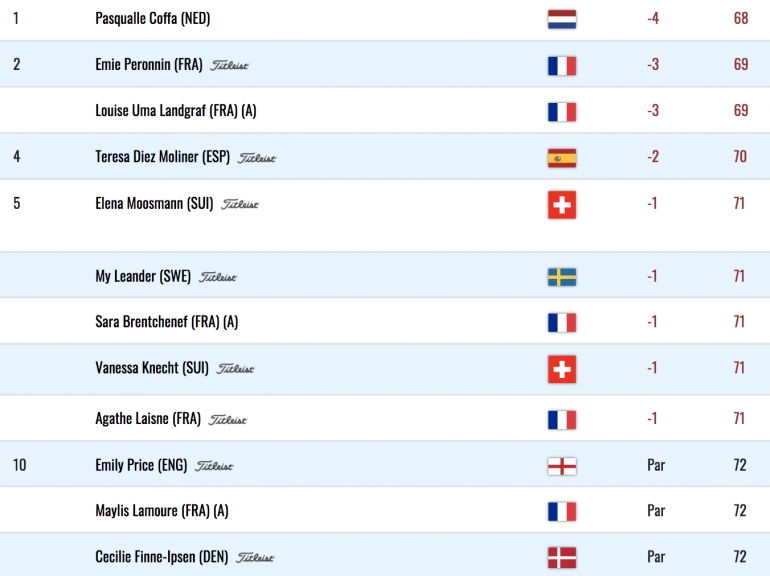Click the 68 round score for Coffa

tap(741, 19)
